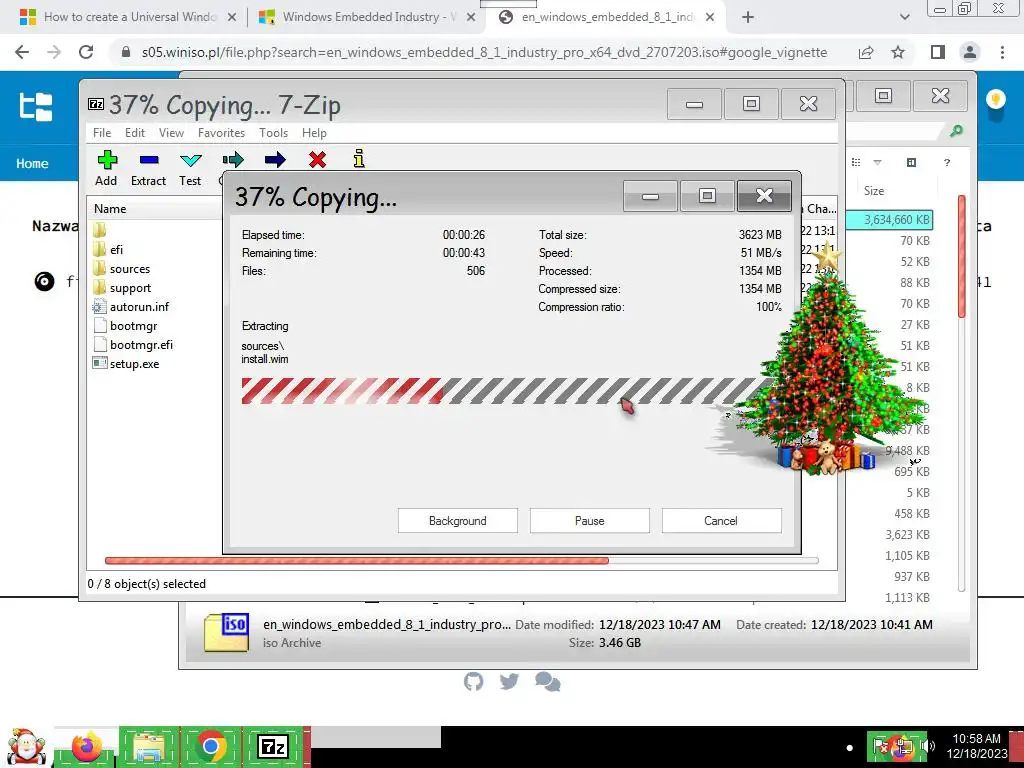
Task: Switch to How to create a Universal Windows tab
Action: tap(130, 17)
